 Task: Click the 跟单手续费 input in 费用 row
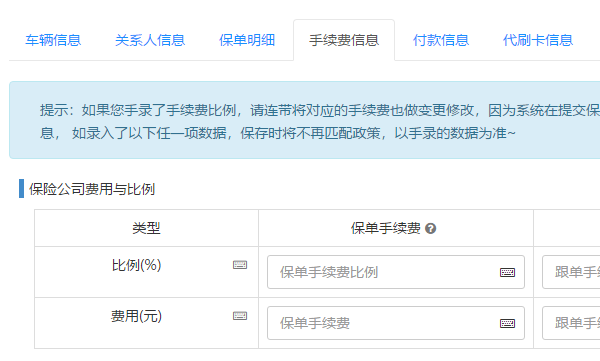(571, 323)
